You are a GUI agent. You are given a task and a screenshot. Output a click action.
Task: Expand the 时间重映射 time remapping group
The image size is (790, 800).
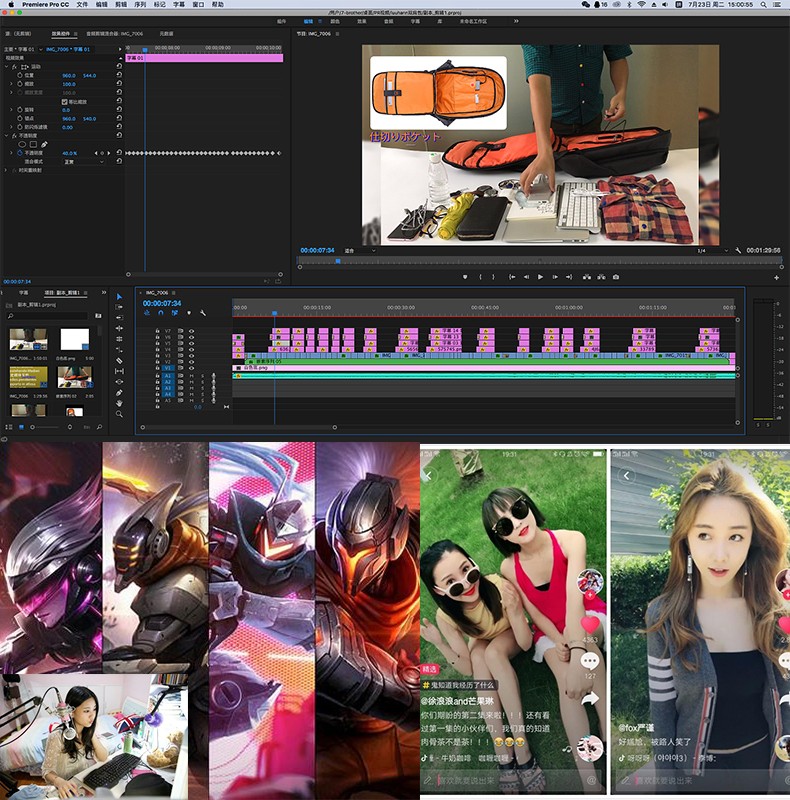point(7,170)
